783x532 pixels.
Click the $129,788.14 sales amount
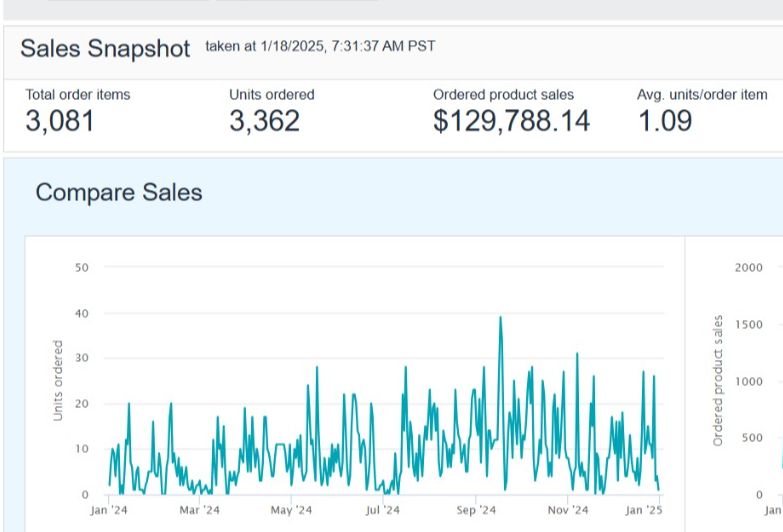(x=511, y=121)
